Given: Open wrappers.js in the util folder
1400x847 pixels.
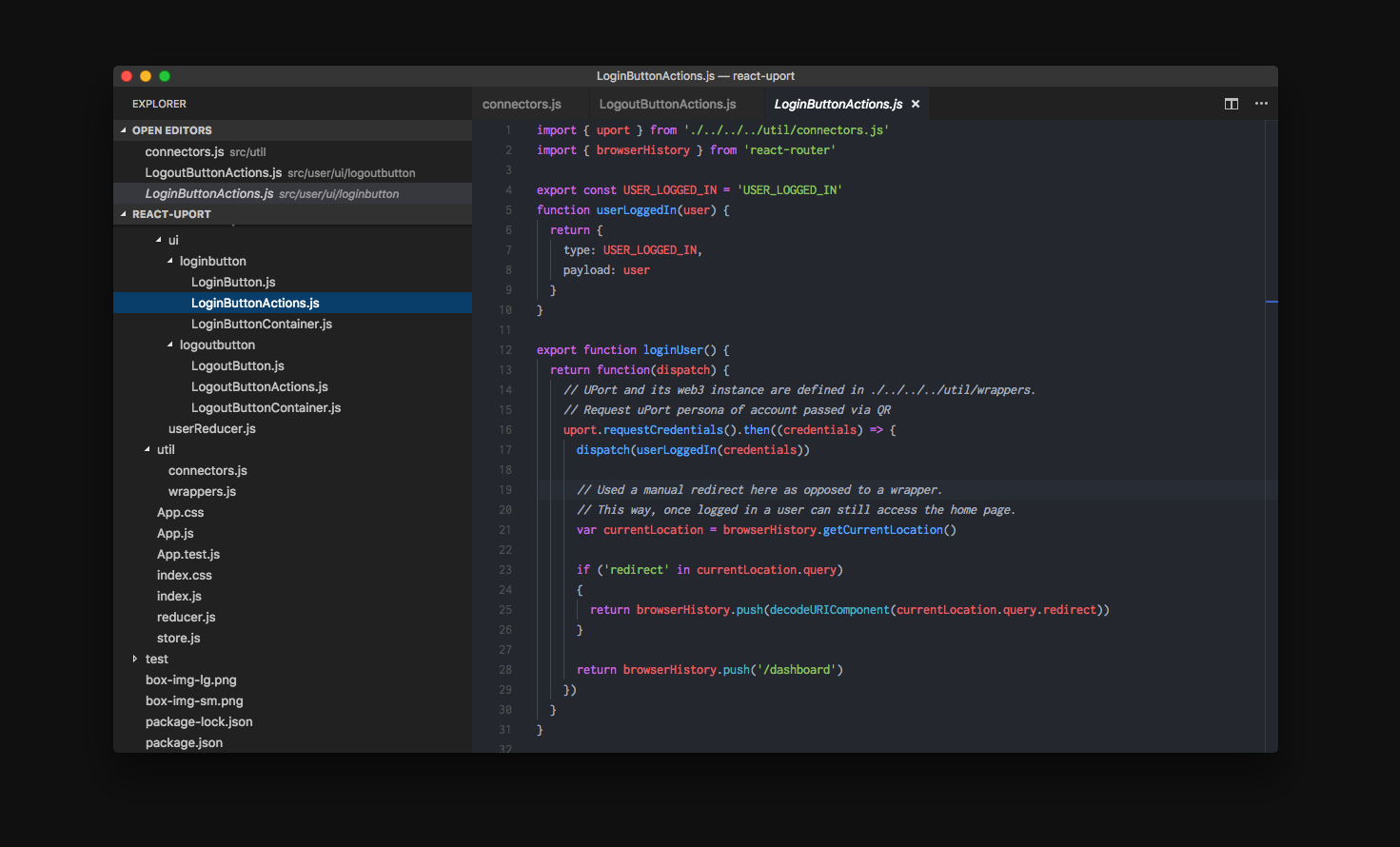Looking at the screenshot, I should [x=202, y=491].
